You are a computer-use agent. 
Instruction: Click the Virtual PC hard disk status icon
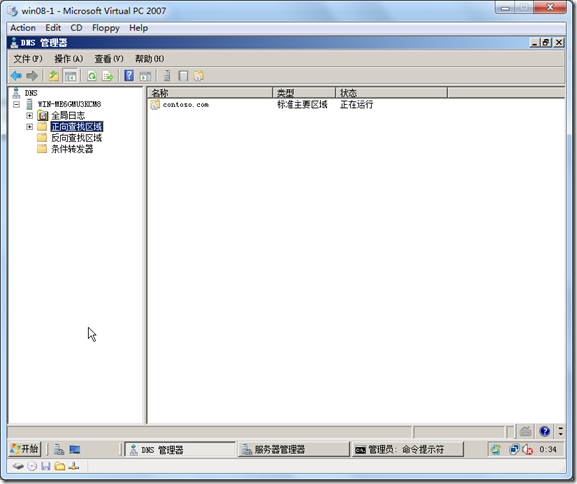pyautogui.click(x=18, y=467)
